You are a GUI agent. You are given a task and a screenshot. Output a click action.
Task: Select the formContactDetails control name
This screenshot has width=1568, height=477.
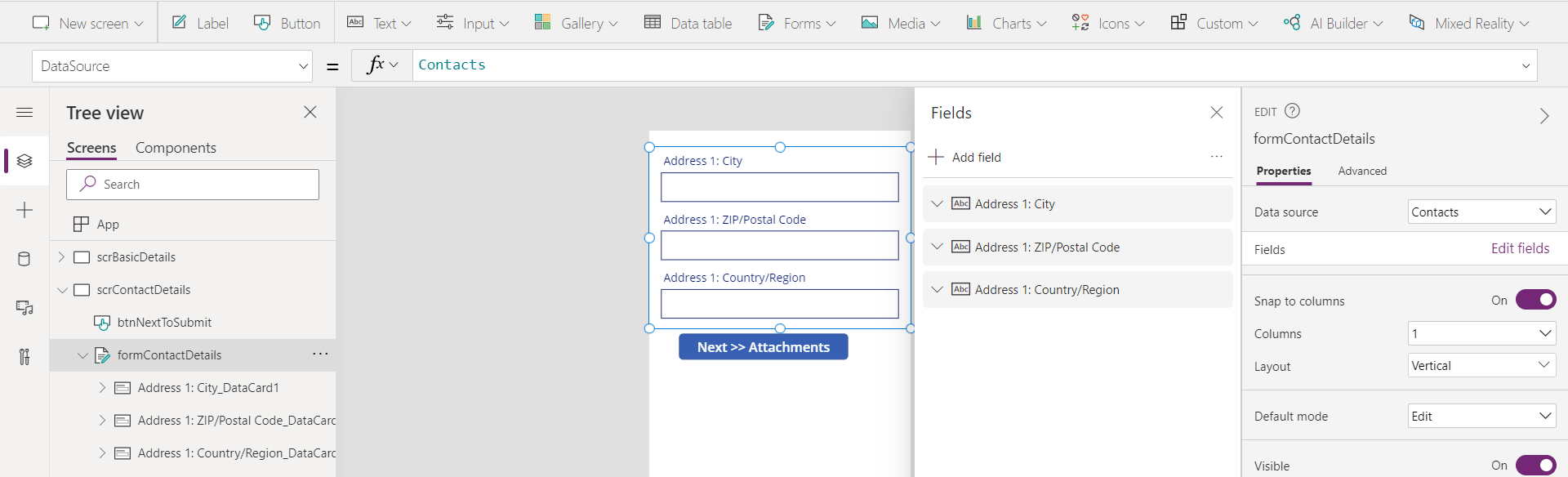(1314, 139)
